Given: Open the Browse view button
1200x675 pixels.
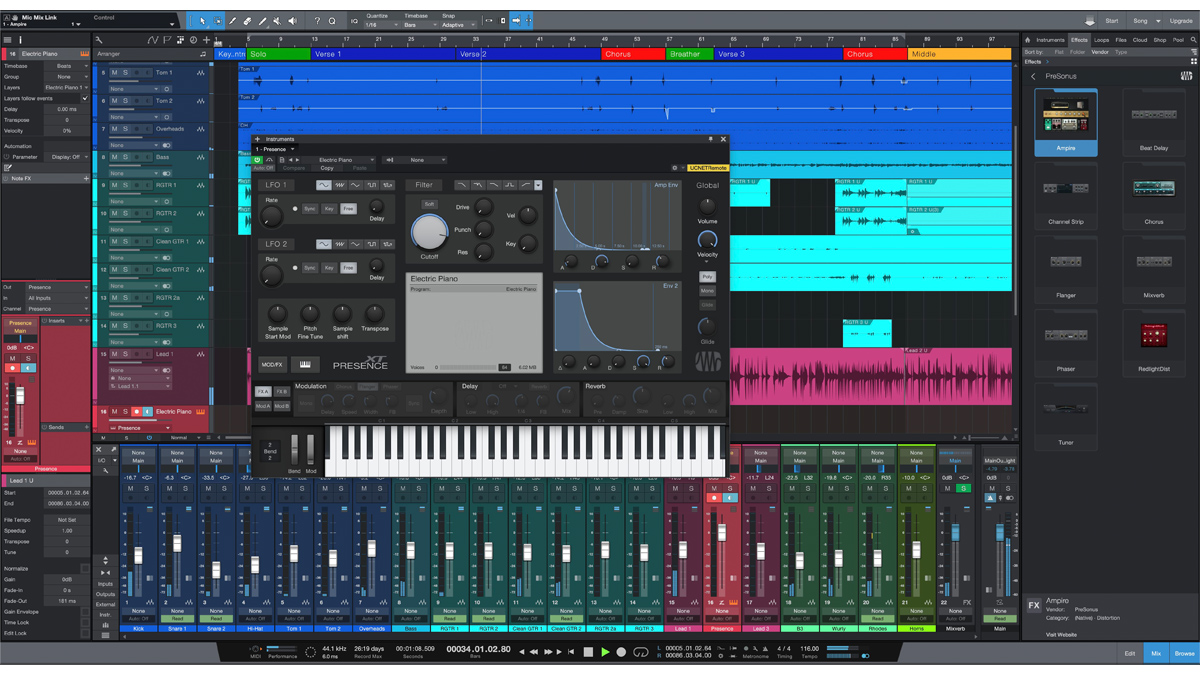Looking at the screenshot, I should pyautogui.click(x=1184, y=653).
